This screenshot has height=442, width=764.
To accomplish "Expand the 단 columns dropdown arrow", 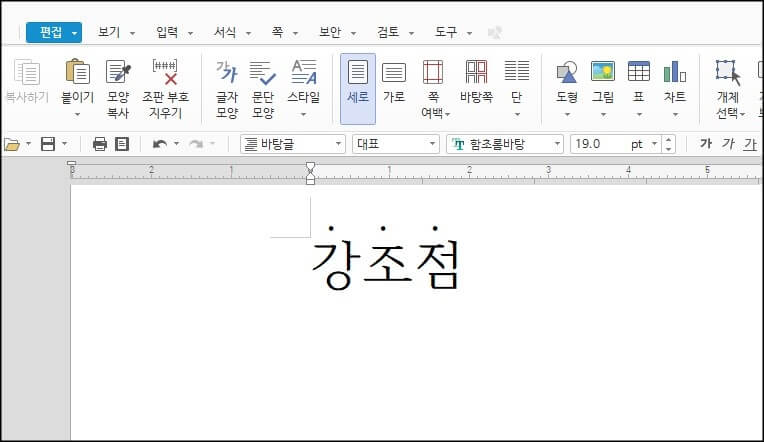I will point(517,115).
